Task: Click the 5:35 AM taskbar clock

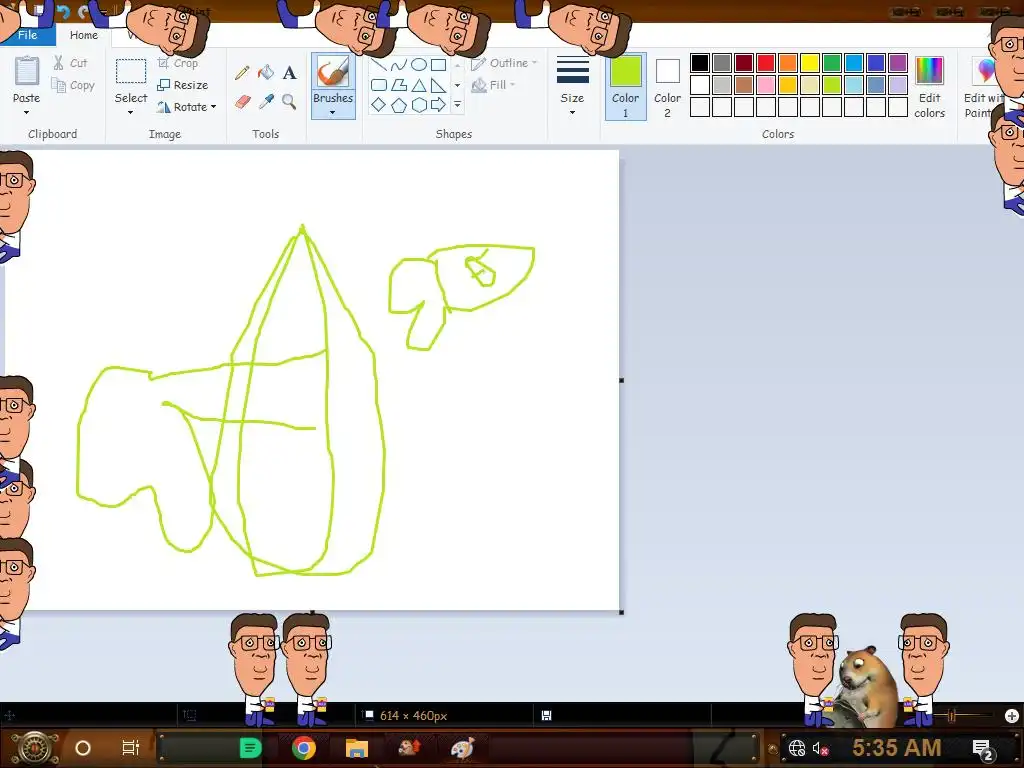Action: tap(897, 748)
